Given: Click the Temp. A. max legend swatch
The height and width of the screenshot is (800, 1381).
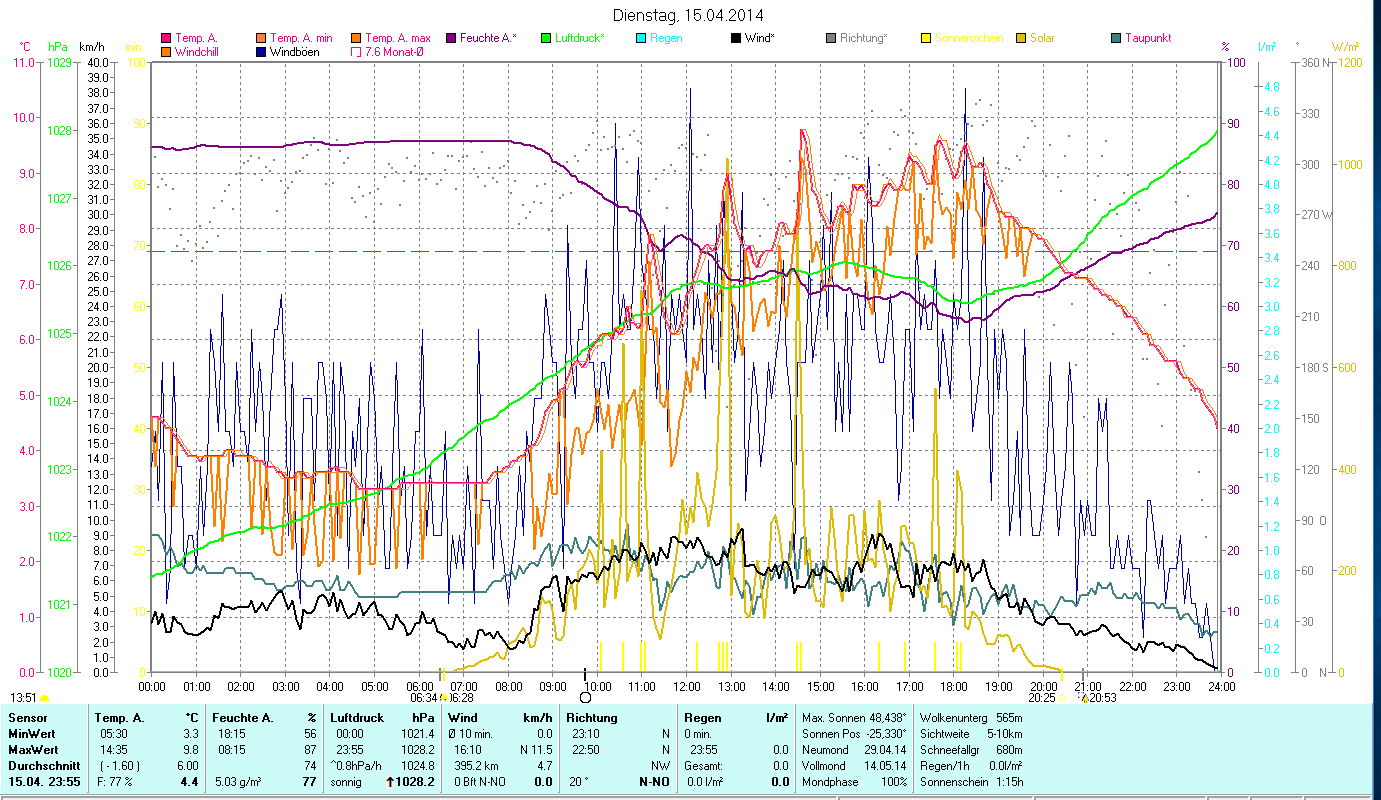Looking at the screenshot, I should pyautogui.click(x=357, y=39).
